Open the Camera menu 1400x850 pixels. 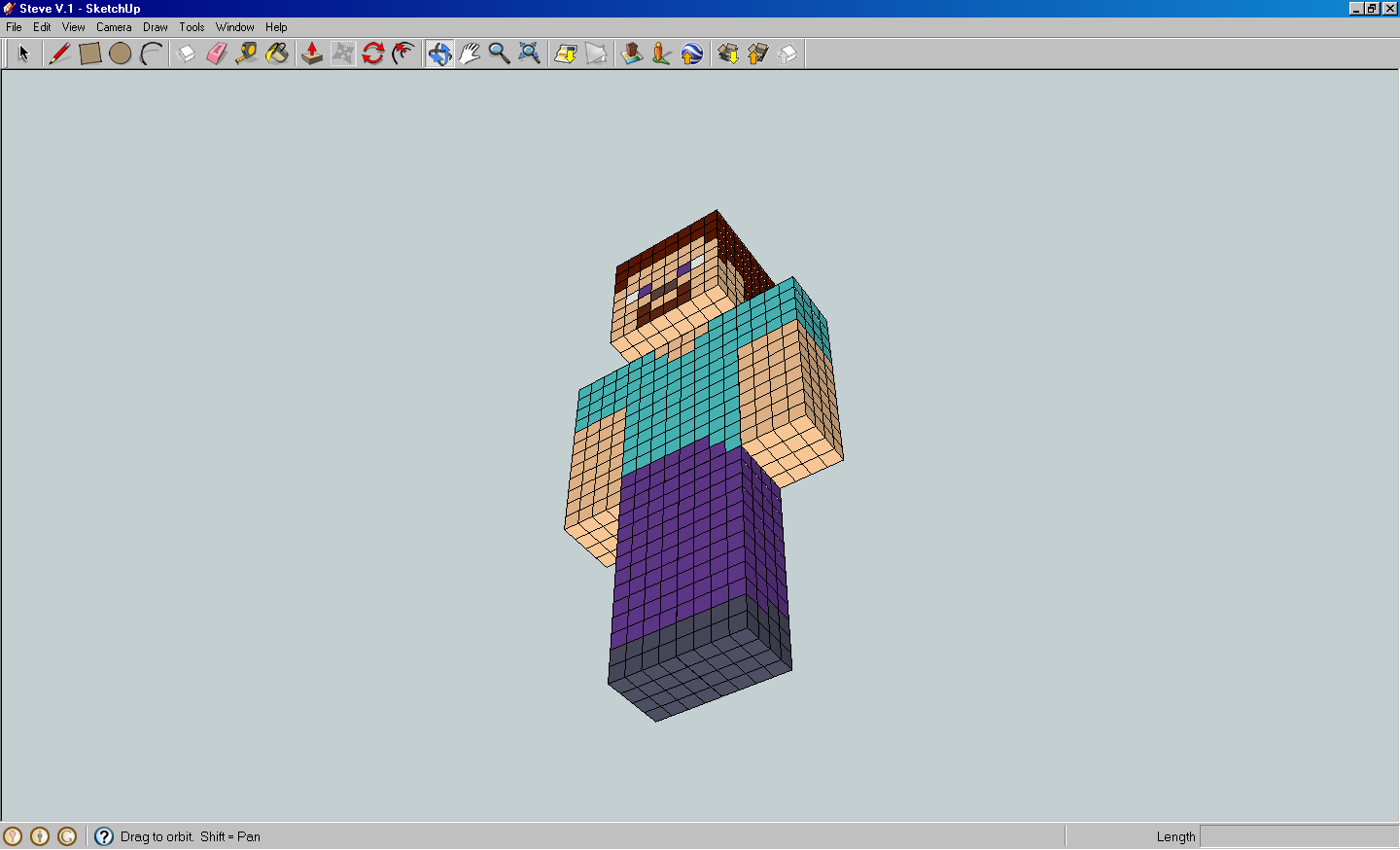click(114, 26)
